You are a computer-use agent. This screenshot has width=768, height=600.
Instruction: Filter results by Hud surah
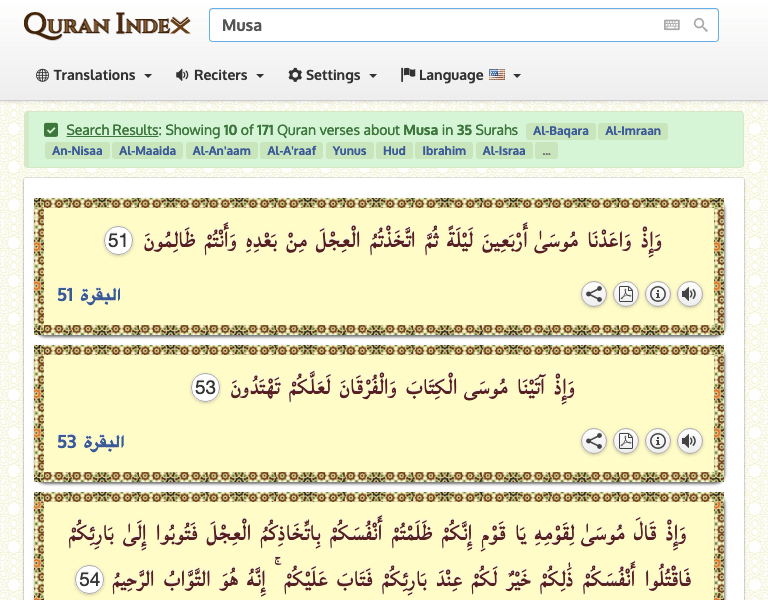[394, 151]
